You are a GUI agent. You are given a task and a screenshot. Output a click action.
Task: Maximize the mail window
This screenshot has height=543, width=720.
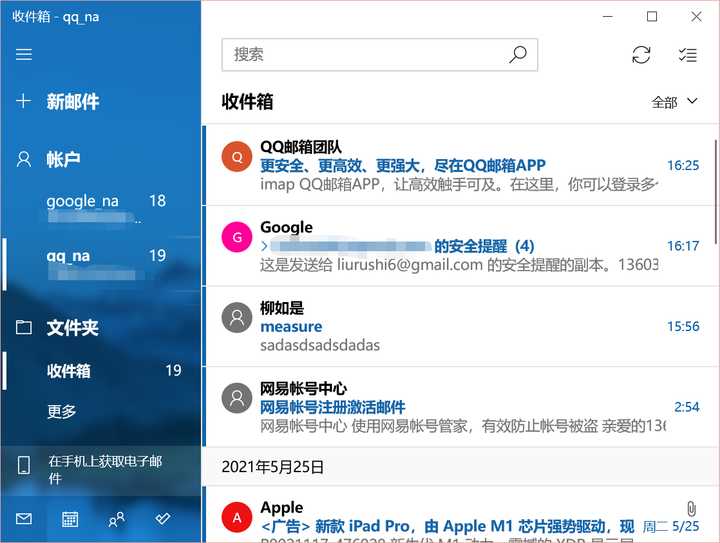[652, 17]
